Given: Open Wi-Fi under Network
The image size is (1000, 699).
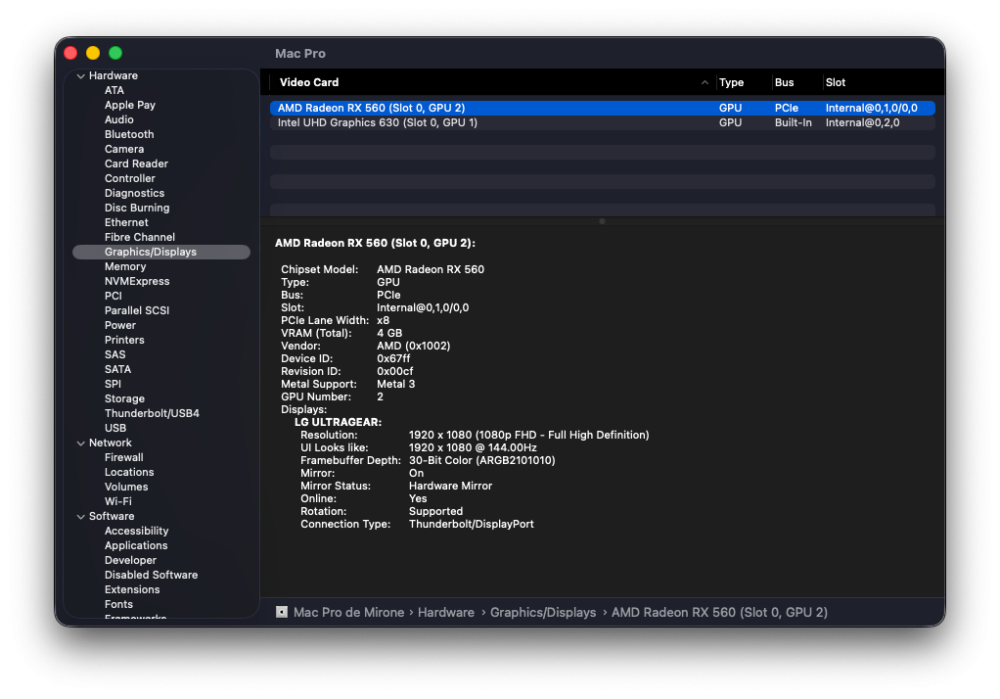Looking at the screenshot, I should point(118,501).
